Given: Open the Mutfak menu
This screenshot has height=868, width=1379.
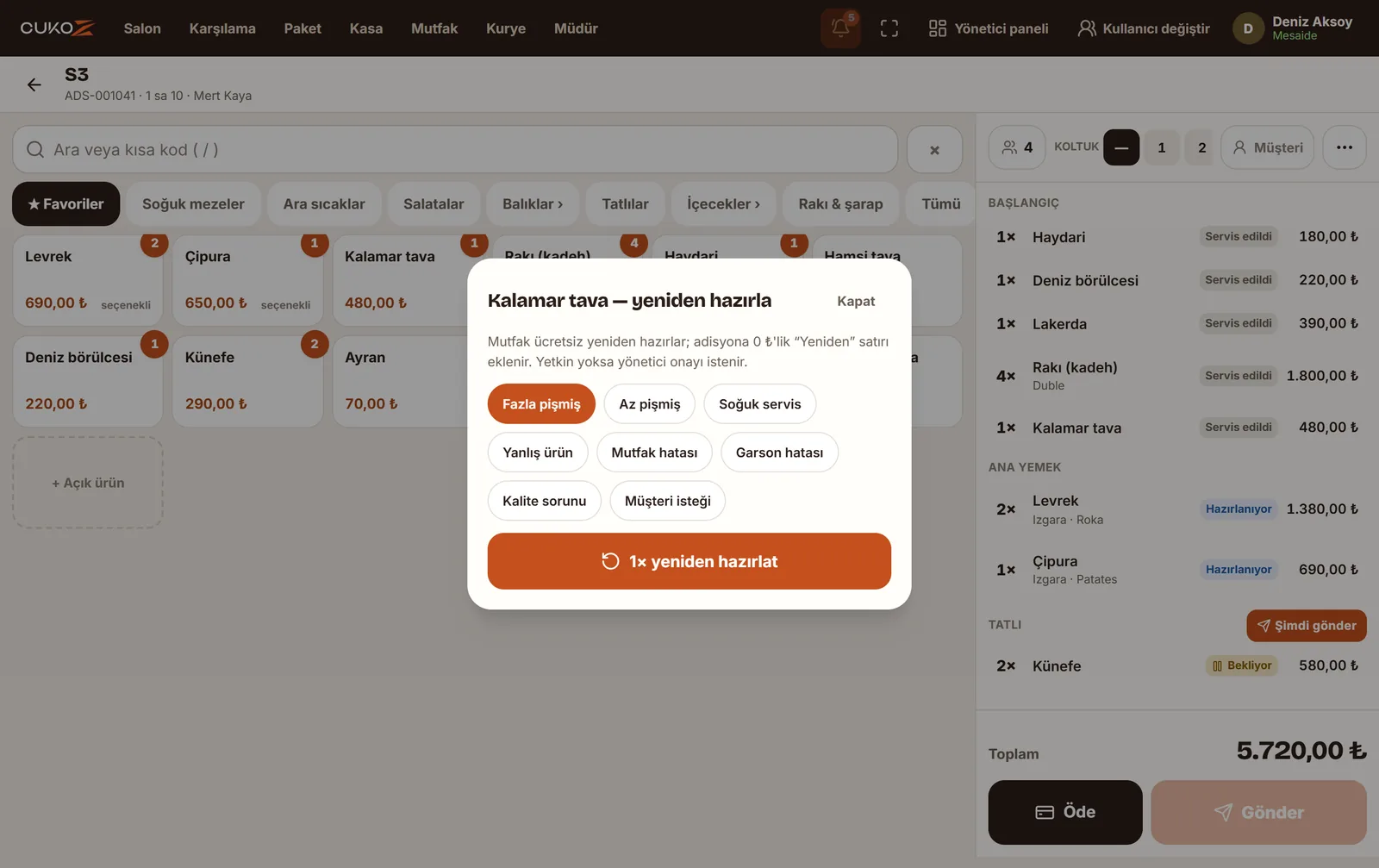Looking at the screenshot, I should pos(434,28).
